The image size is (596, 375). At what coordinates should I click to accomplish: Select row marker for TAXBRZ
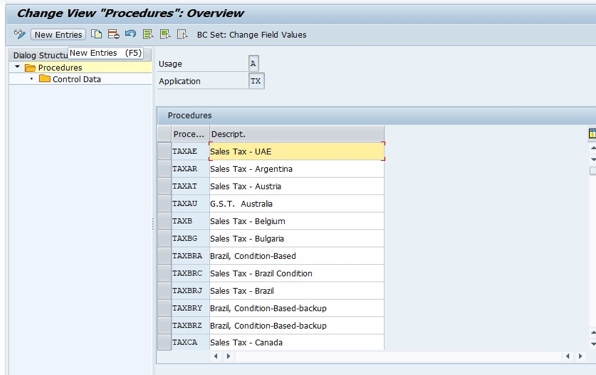pos(165,326)
